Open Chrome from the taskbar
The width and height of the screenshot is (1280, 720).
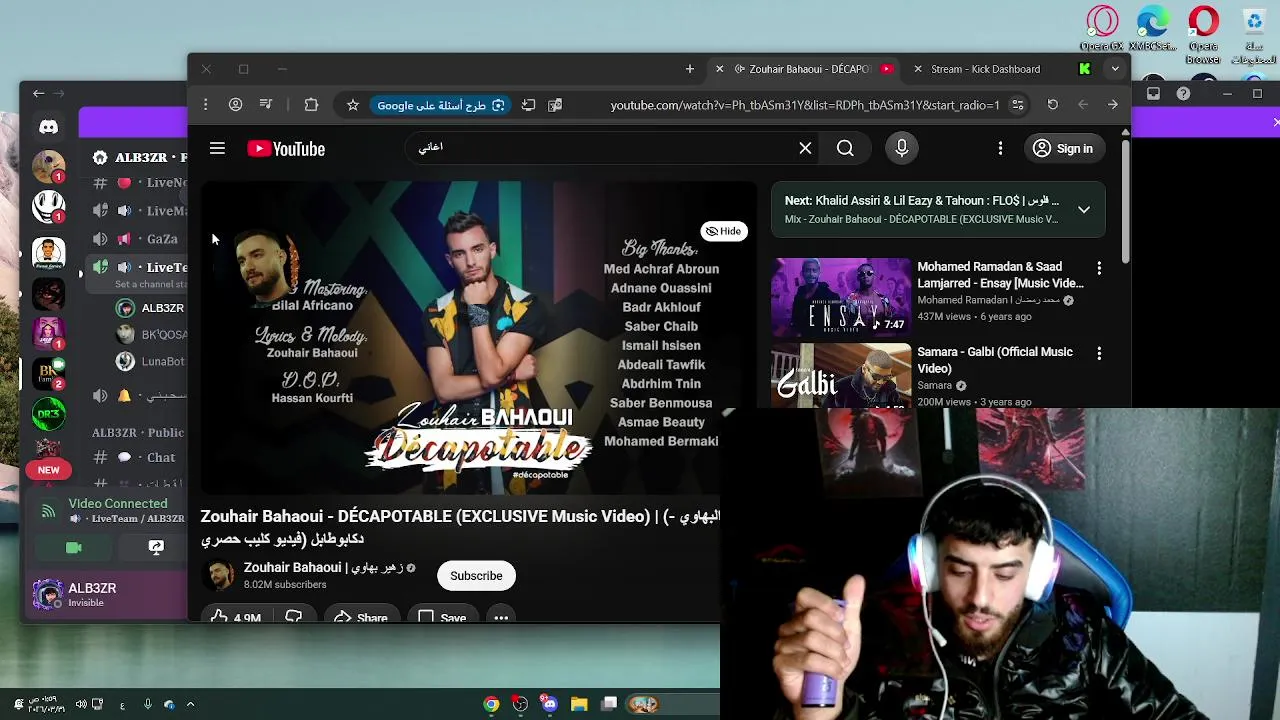[491, 704]
